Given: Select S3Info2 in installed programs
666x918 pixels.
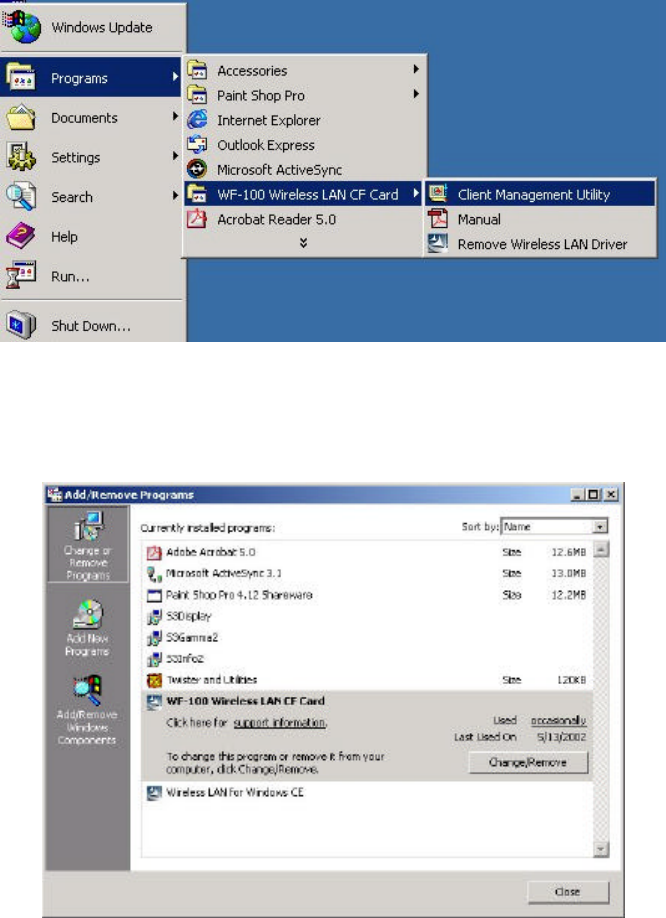Looking at the screenshot, I should 367,659.
